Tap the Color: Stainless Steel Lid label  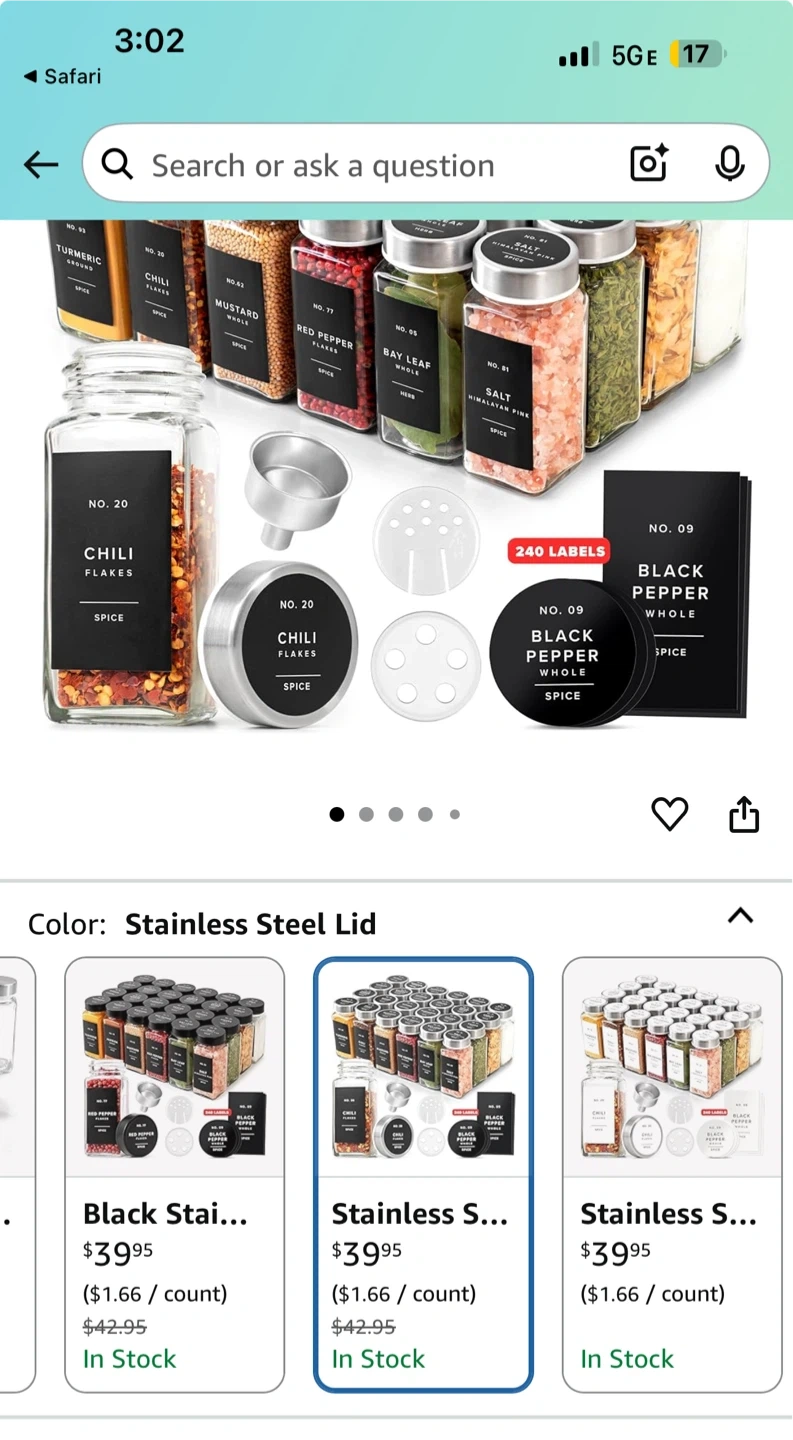[x=202, y=924]
